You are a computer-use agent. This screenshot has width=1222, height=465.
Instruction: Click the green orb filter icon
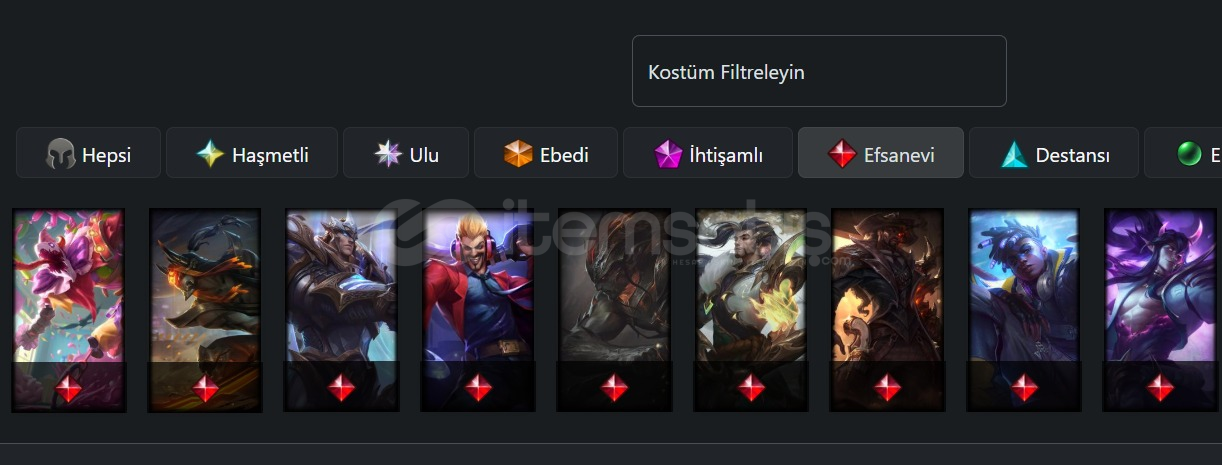click(1189, 154)
